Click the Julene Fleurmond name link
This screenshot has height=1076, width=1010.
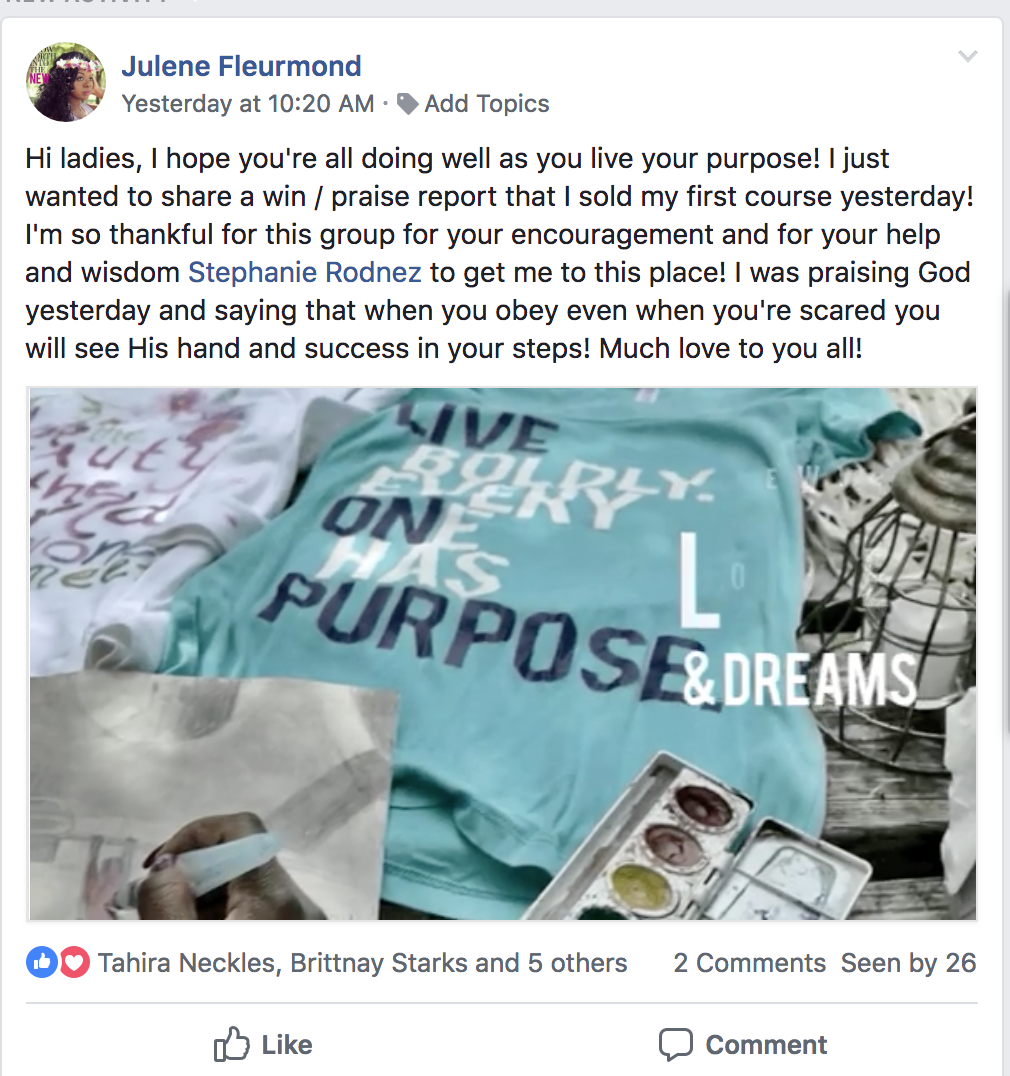[241, 67]
